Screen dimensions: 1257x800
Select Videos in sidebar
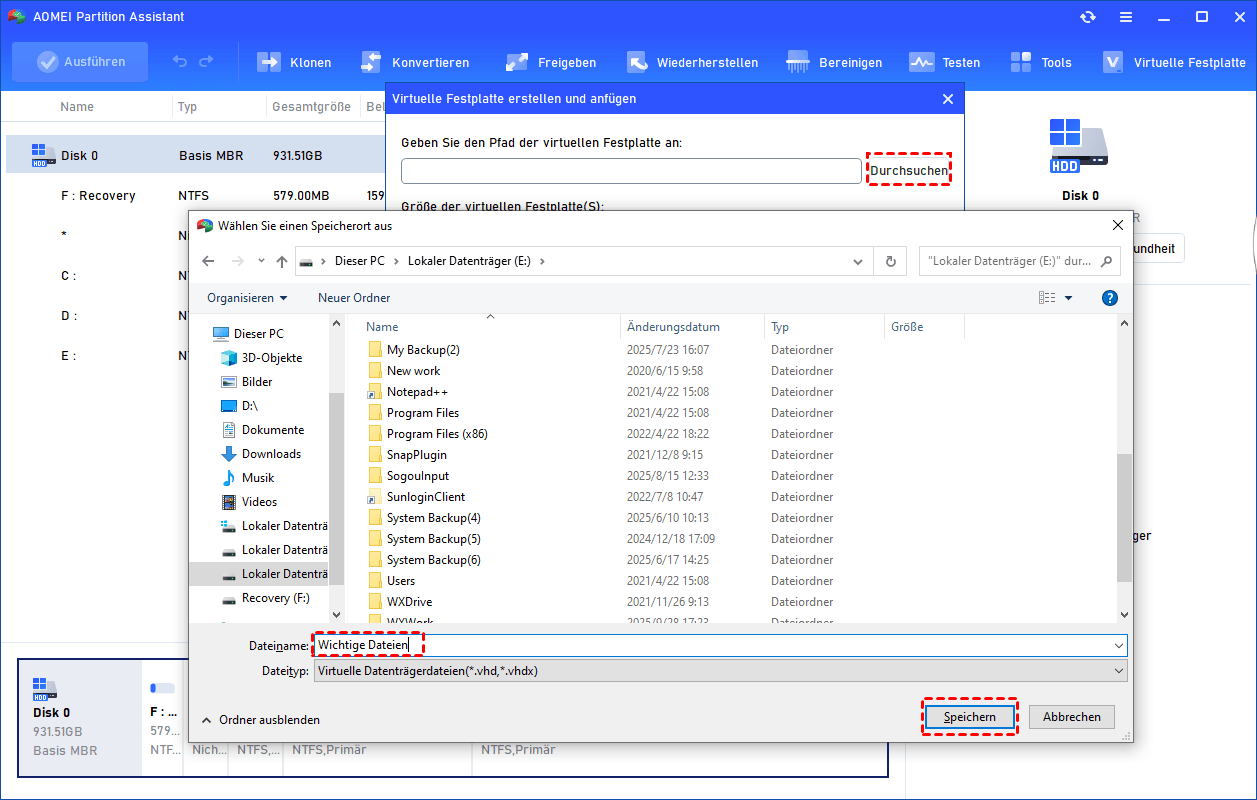[248, 502]
